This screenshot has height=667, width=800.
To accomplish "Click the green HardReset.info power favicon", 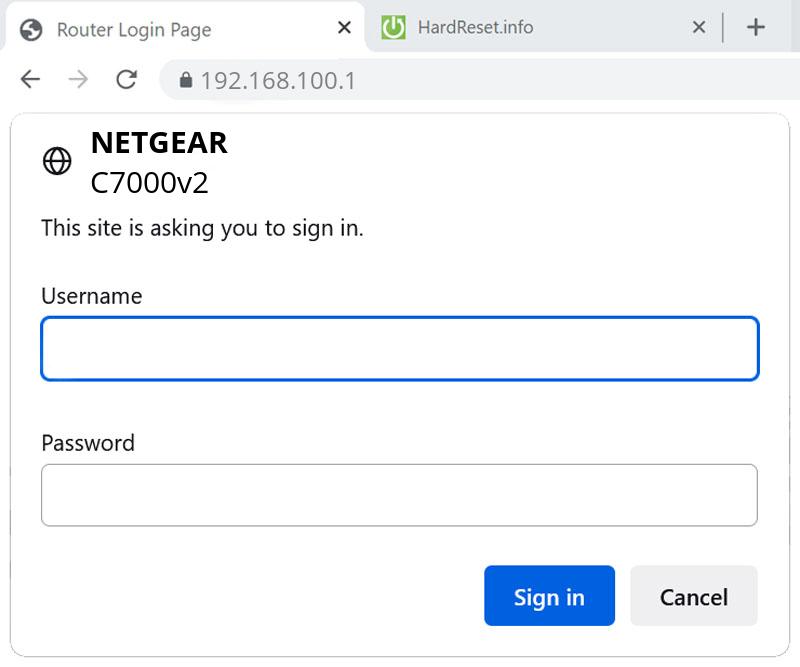I will 394,27.
